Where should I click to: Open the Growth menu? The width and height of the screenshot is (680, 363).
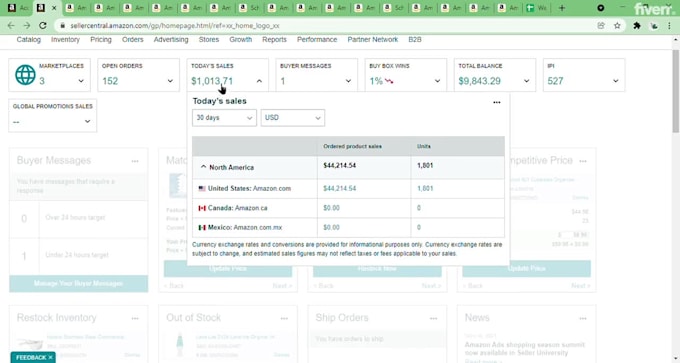tap(241, 39)
